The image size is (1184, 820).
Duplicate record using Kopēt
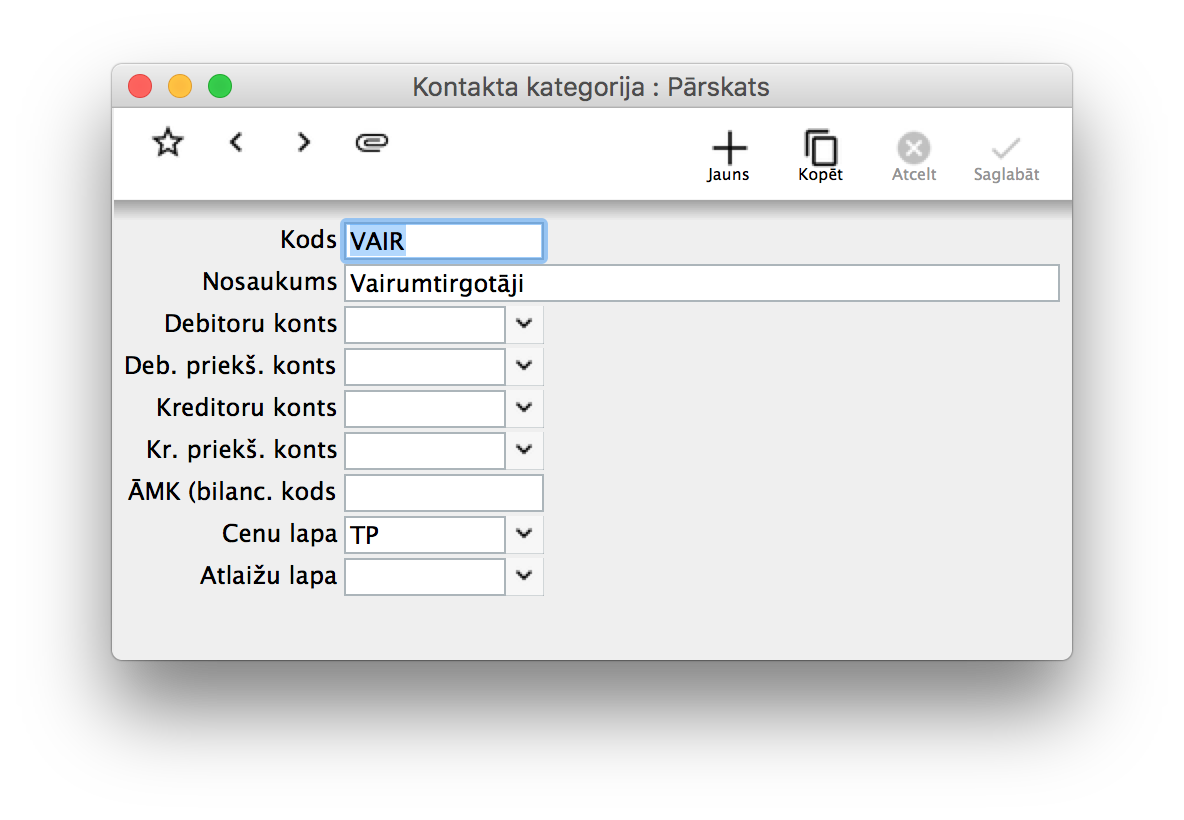821,156
